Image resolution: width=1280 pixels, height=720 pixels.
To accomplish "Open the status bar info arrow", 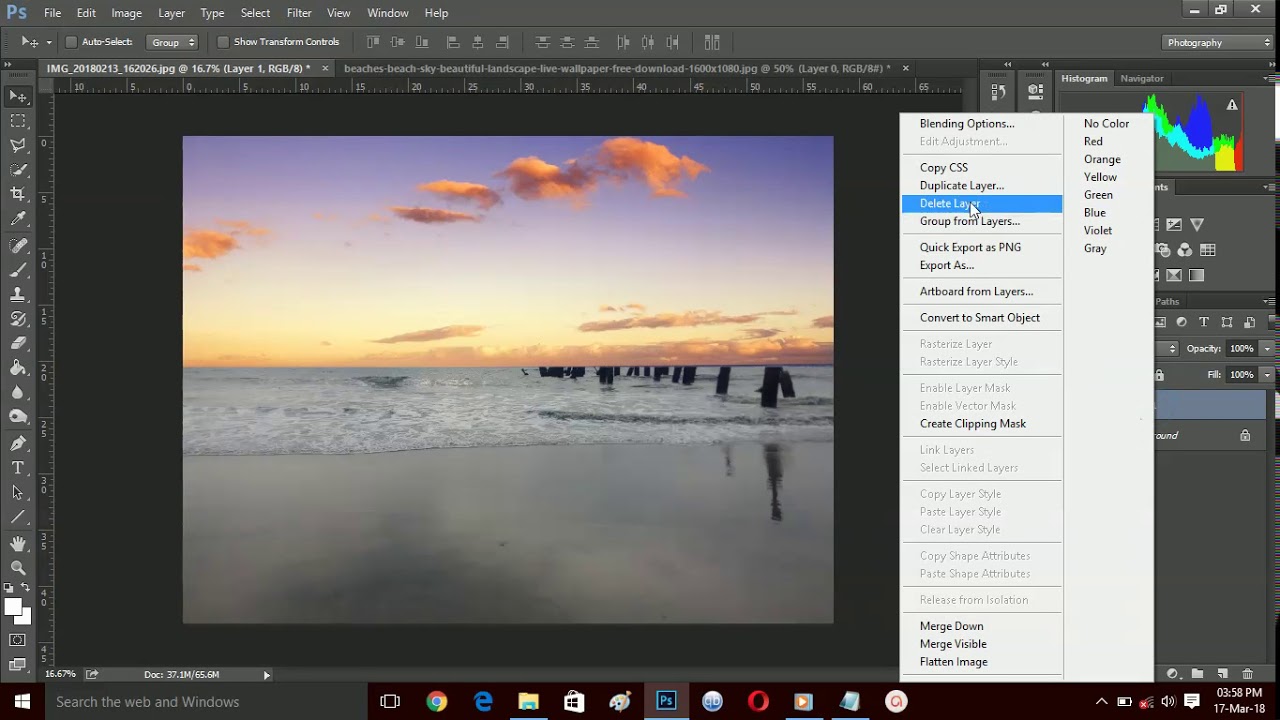I will (x=266, y=675).
